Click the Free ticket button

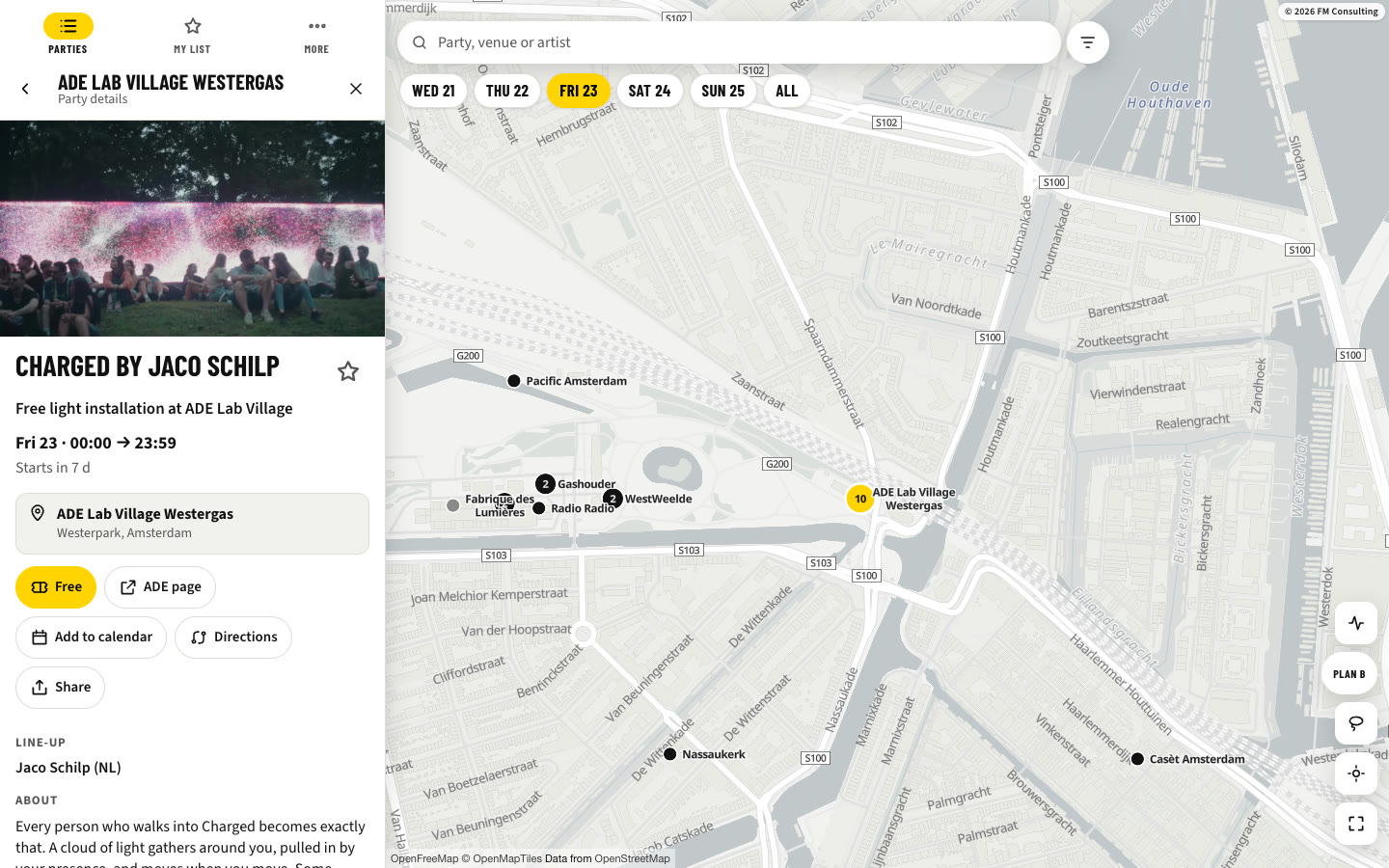coord(56,587)
